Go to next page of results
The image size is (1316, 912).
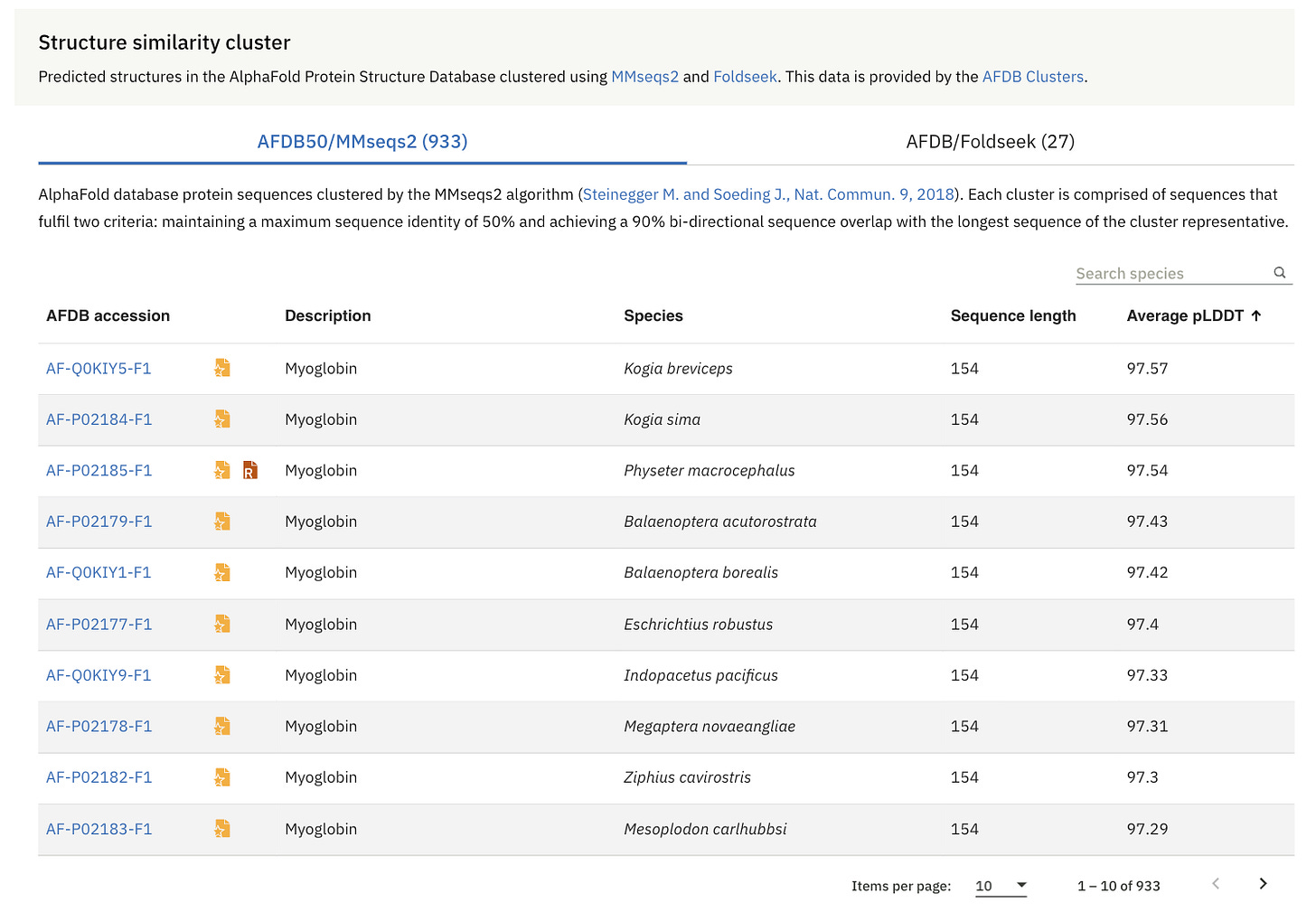(x=1263, y=884)
